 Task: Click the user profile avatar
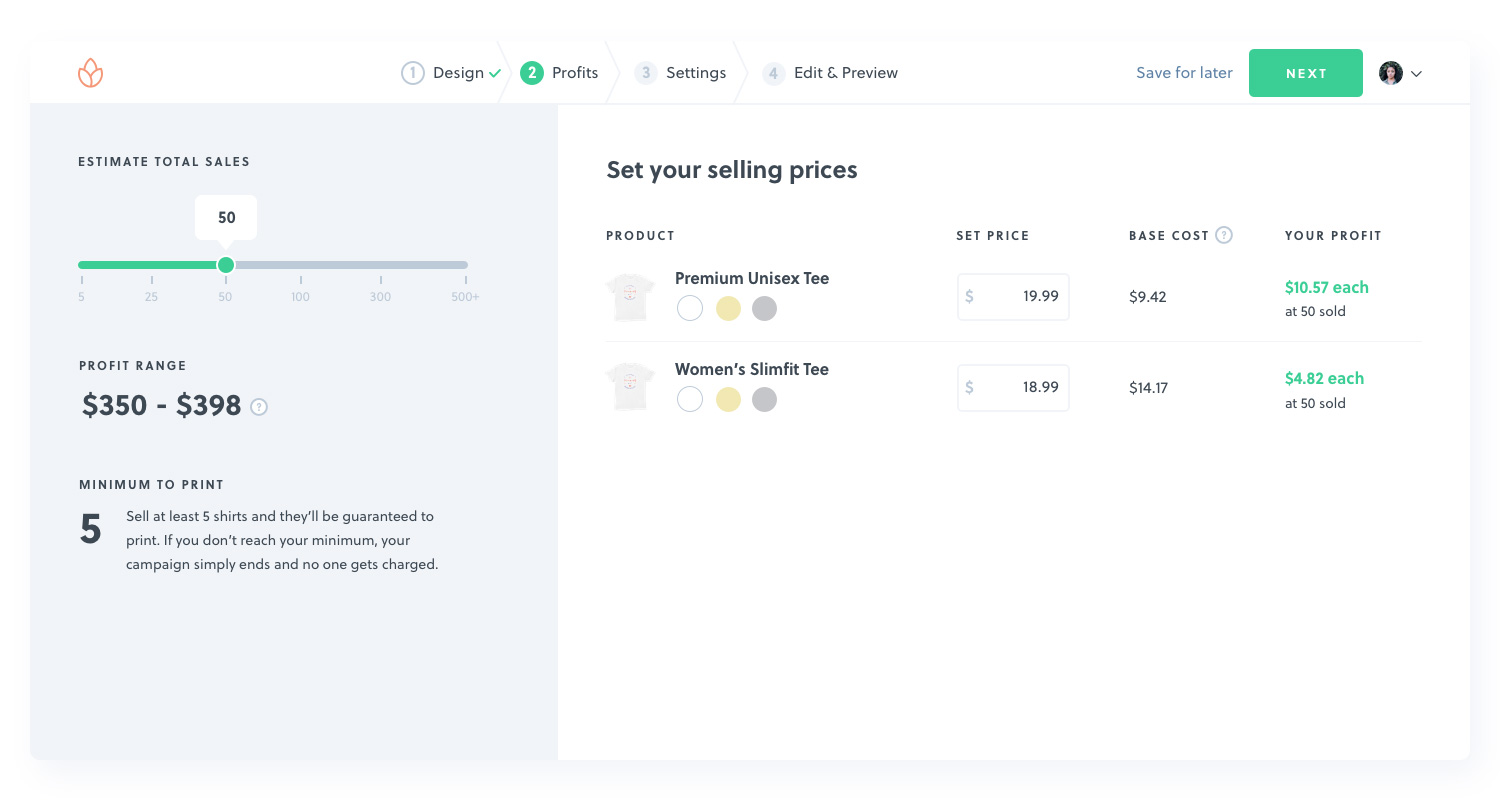pos(1390,73)
